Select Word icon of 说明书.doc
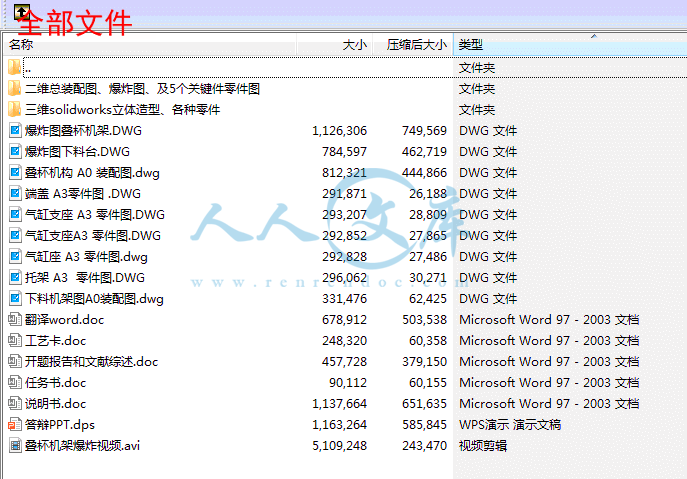This screenshot has height=479, width=687. tap(15, 404)
